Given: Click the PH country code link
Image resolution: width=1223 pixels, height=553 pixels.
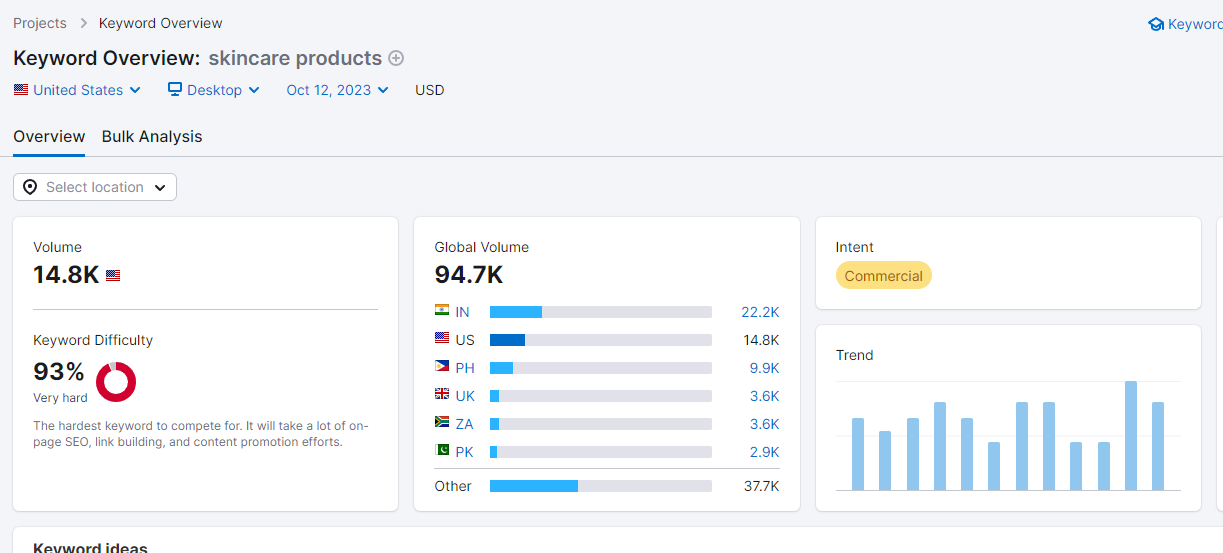Looking at the screenshot, I should tap(465, 368).
